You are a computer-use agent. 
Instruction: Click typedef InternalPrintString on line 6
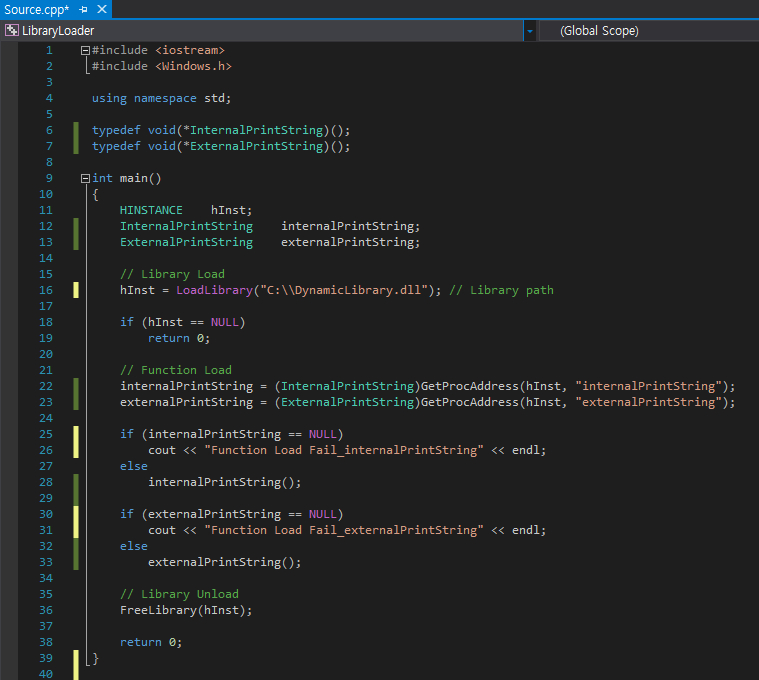(221, 130)
